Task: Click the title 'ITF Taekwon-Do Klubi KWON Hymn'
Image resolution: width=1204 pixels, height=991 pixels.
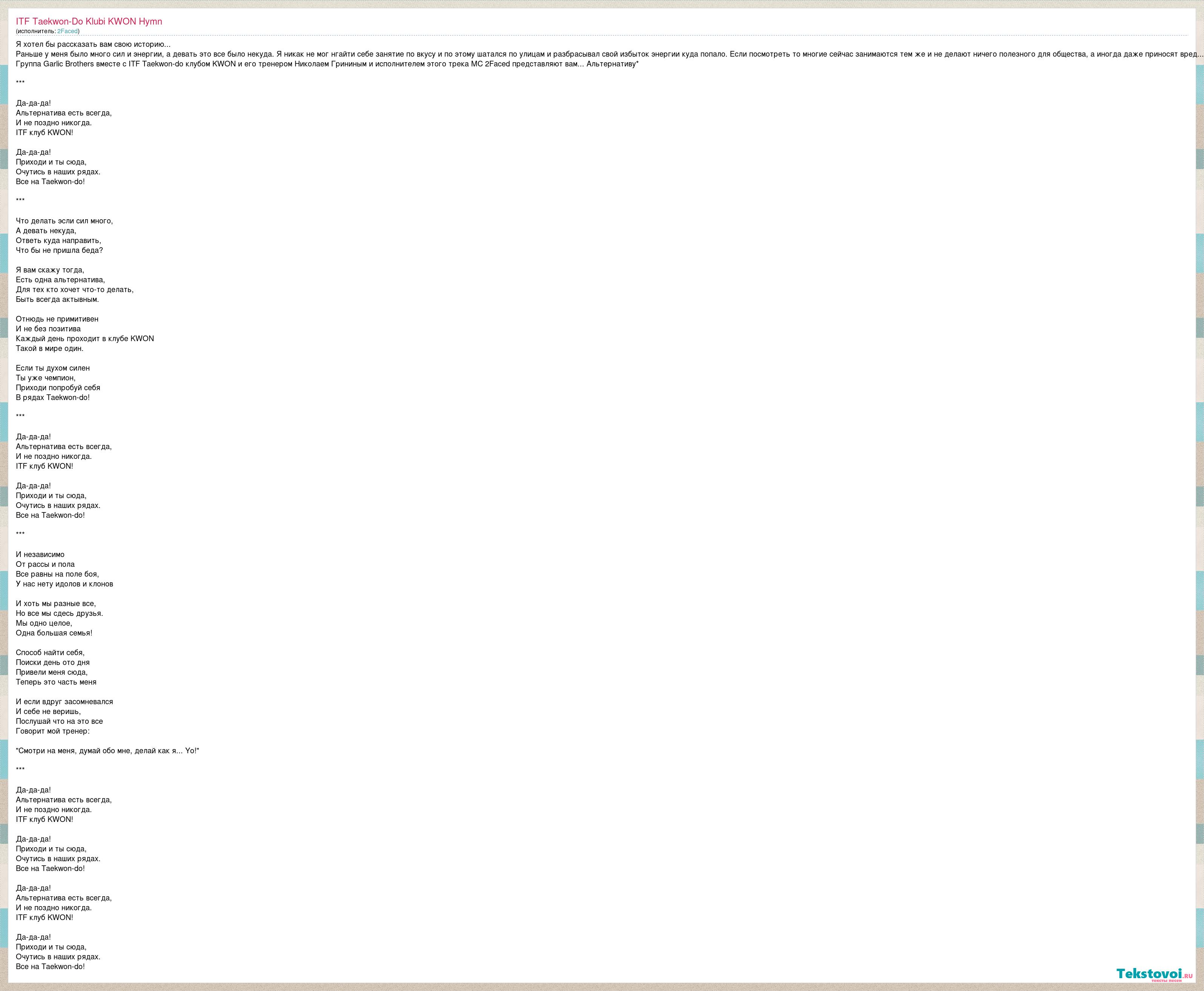Action: 89,21
